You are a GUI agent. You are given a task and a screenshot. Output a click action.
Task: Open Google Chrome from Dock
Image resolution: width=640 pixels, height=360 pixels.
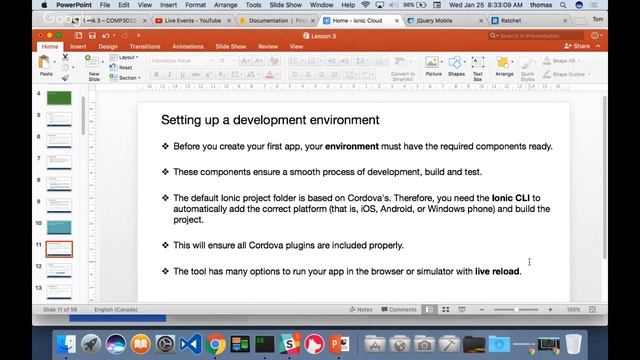tap(216, 344)
